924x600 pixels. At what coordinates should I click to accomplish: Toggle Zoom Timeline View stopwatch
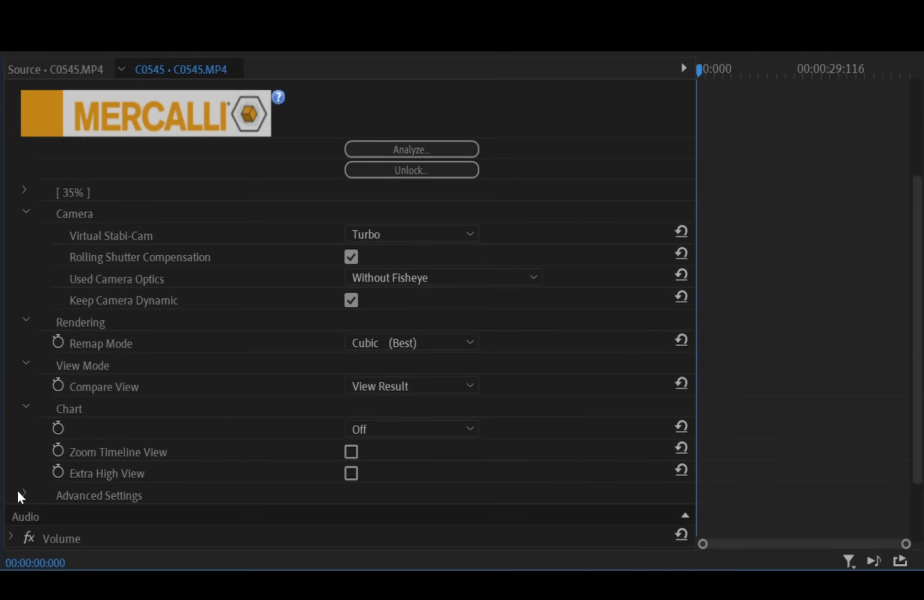click(x=58, y=450)
